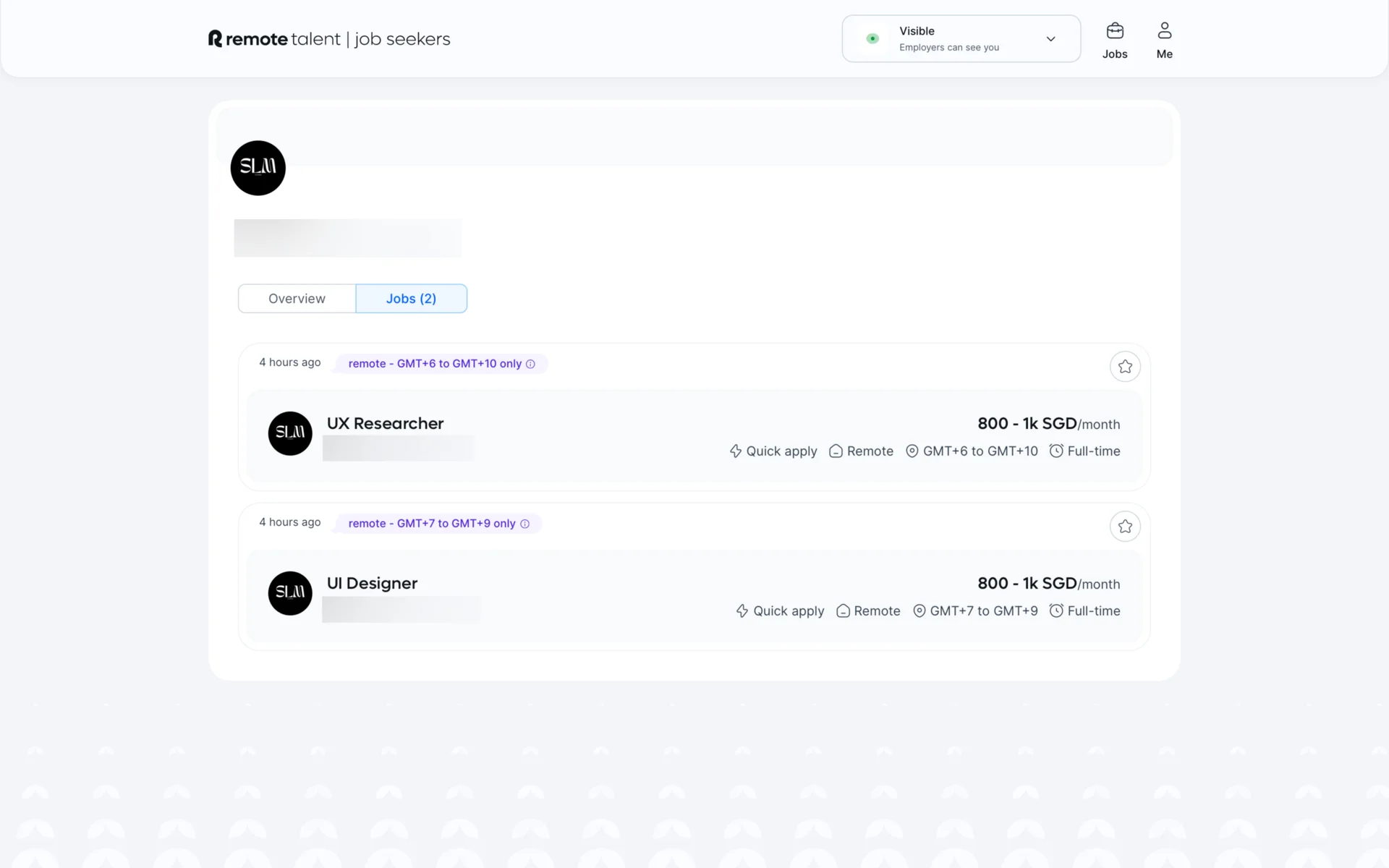Open the Me profile icon
Viewport: 1389px width, 868px height.
[1164, 31]
